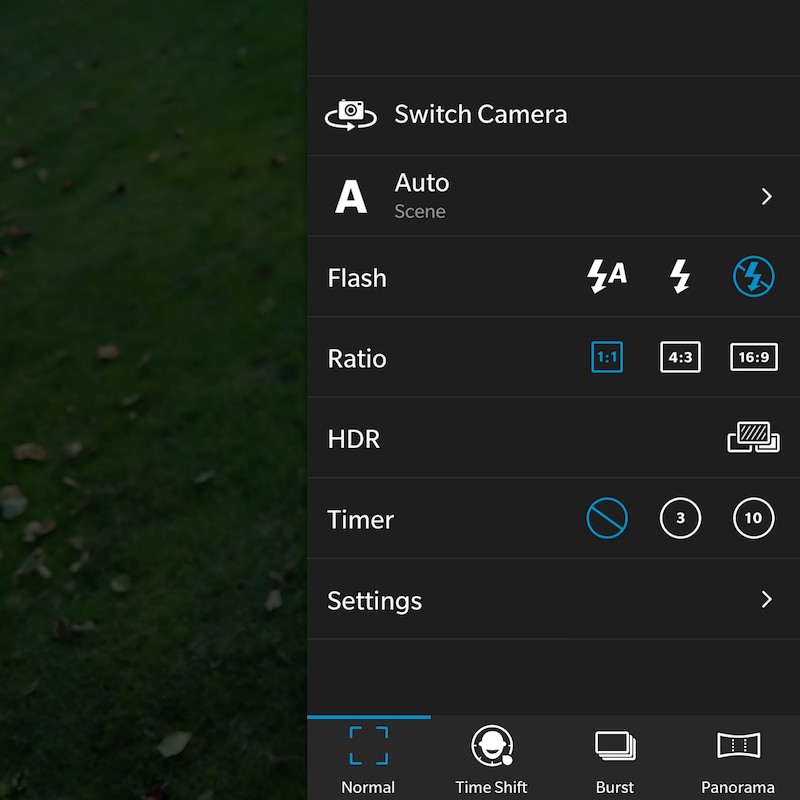Screen dimensions: 800x800
Task: Switch to Time Shift mode tab
Action: [x=492, y=759]
